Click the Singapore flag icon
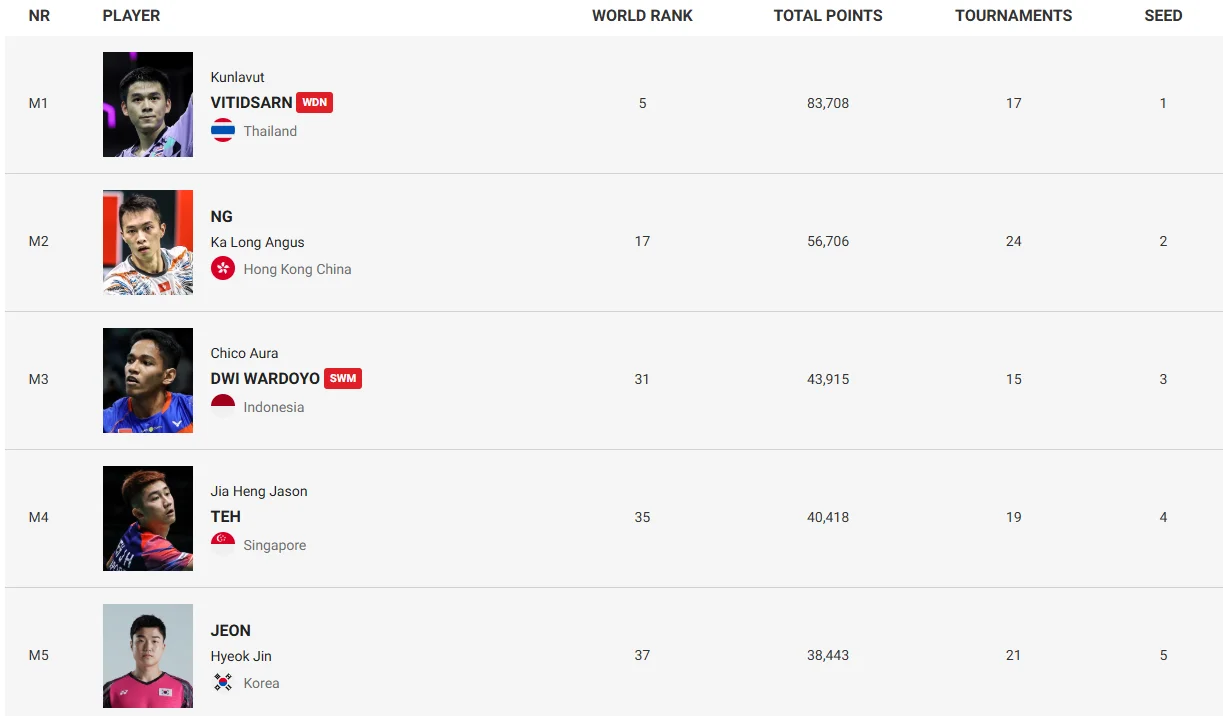1223x716 pixels. coord(223,544)
